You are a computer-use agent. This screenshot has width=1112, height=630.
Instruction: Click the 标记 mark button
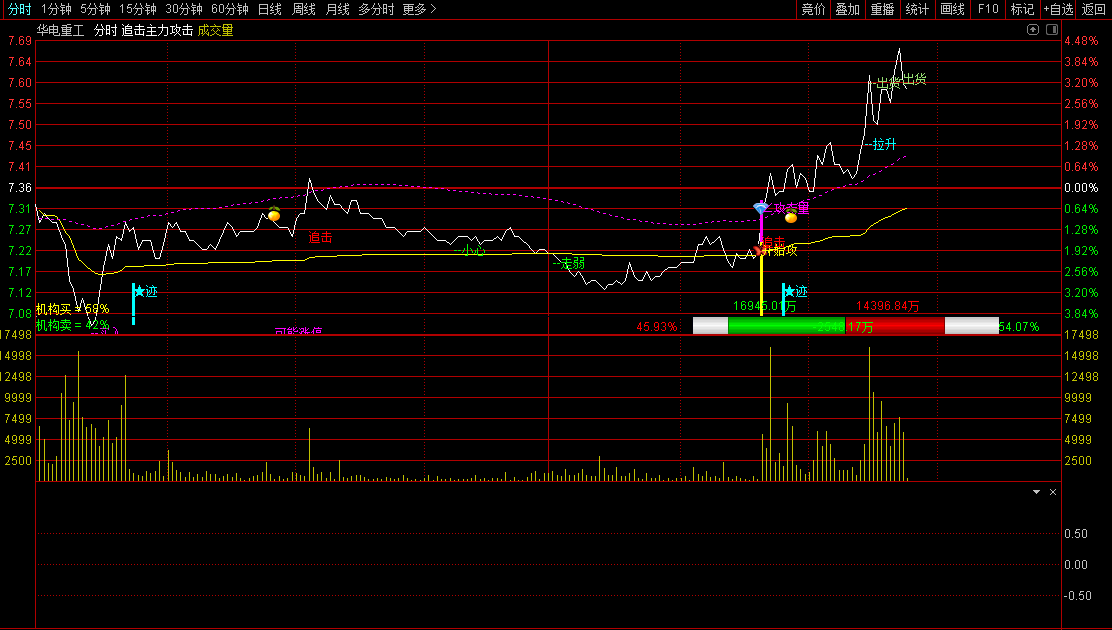click(x=1022, y=9)
